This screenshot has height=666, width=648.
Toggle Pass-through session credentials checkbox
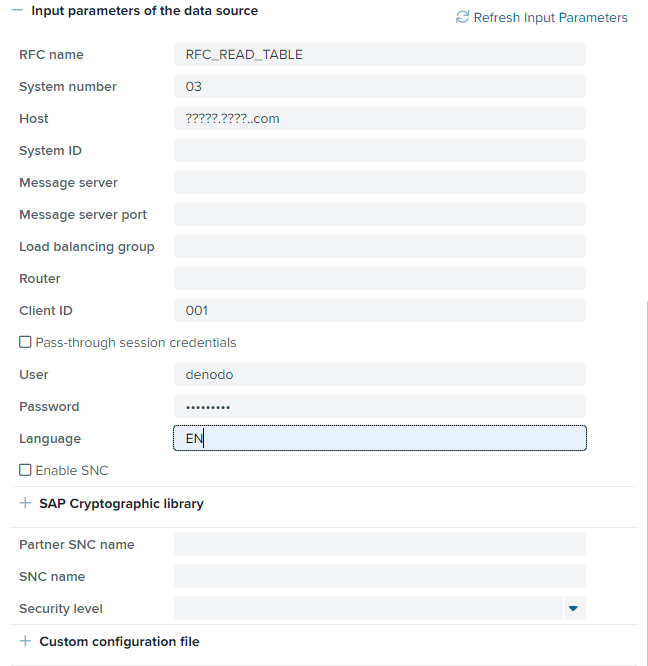[x=25, y=342]
